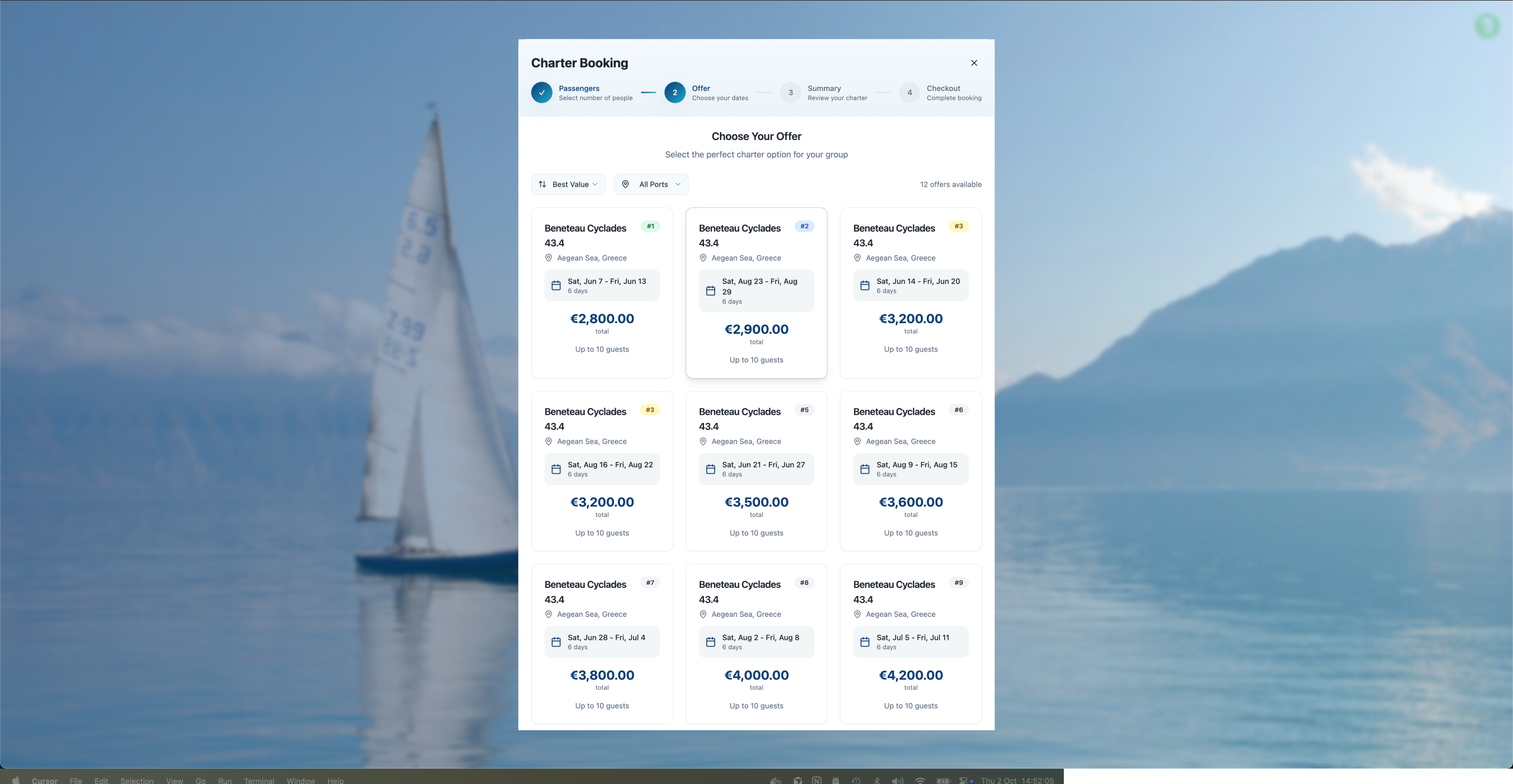Click the calendar icon for Jun 28 - Jul 4
The height and width of the screenshot is (784, 1513).
pos(556,642)
